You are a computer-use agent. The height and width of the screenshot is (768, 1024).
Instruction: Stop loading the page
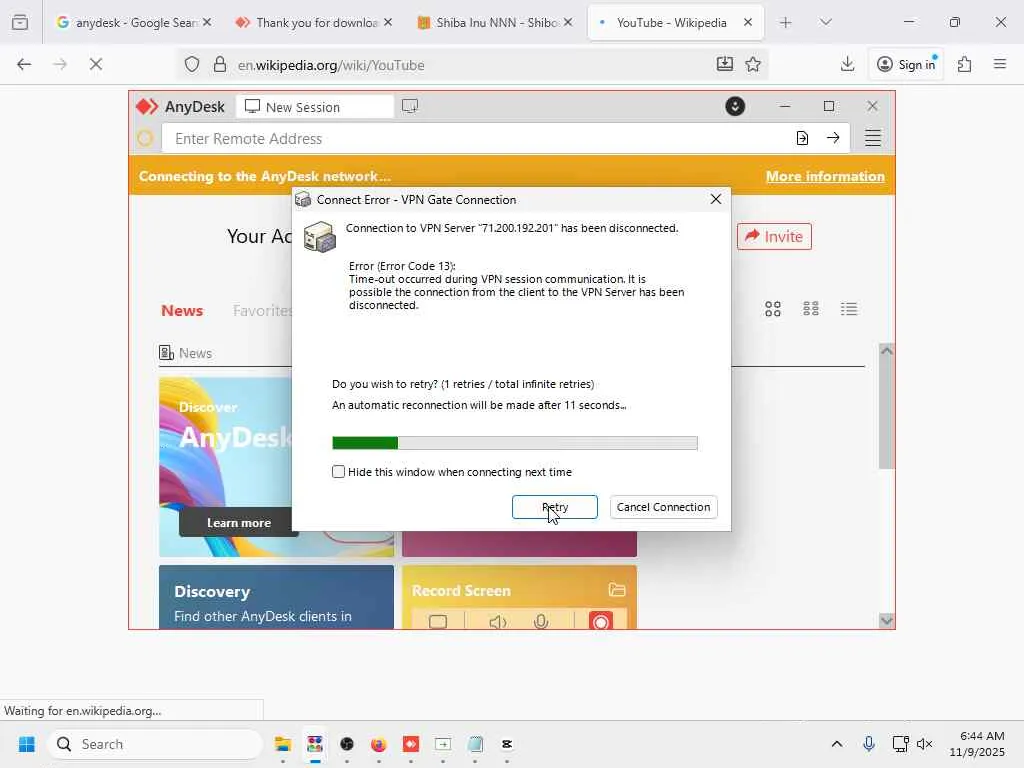coord(95,64)
